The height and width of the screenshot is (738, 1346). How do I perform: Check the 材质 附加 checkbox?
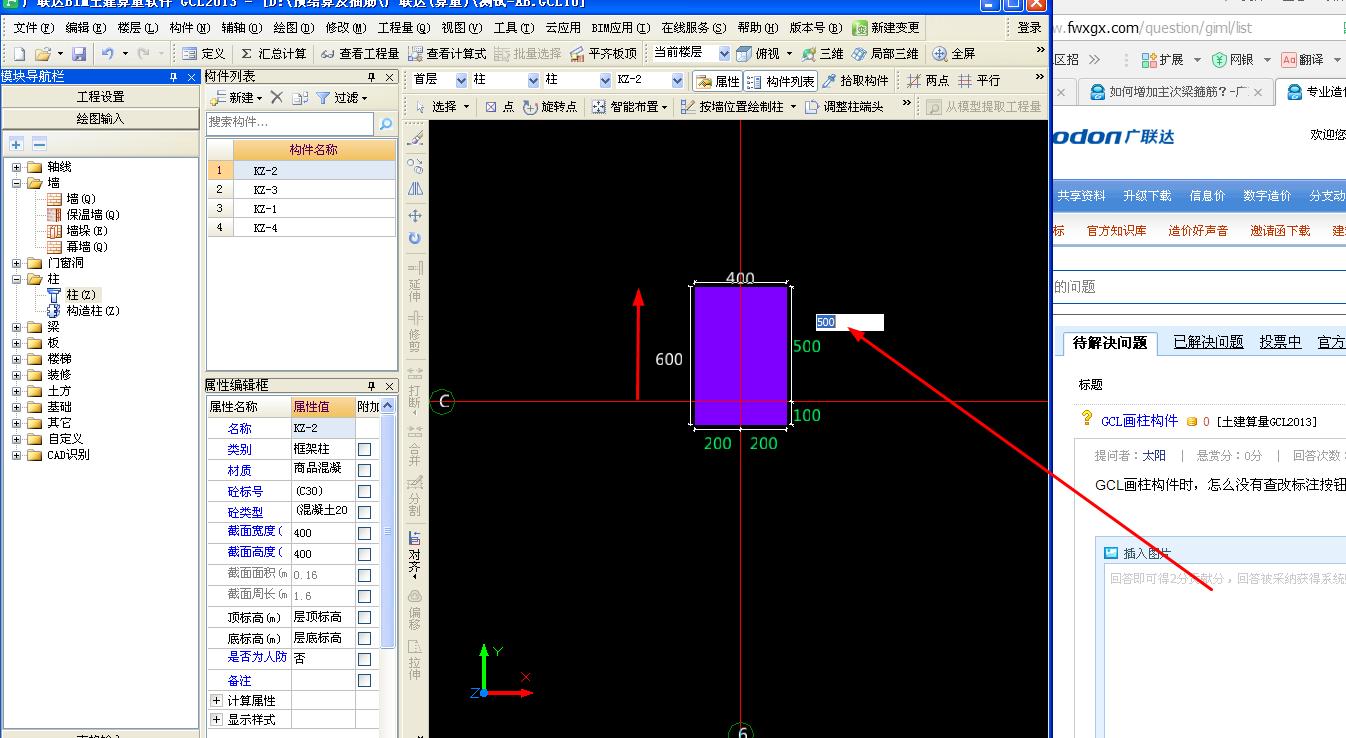365,471
